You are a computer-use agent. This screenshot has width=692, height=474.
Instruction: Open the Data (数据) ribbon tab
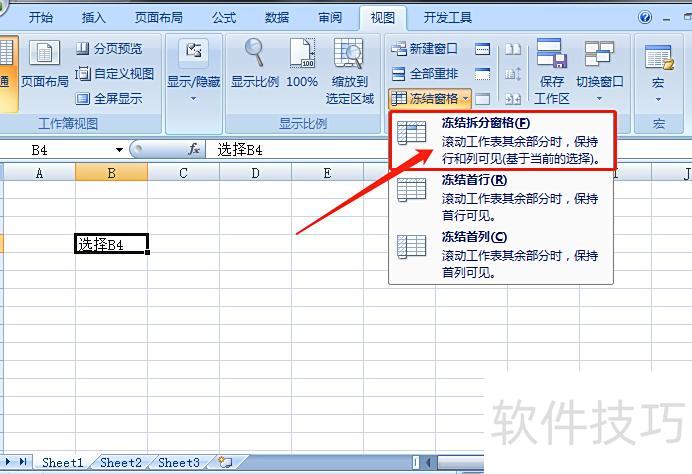pyautogui.click(x=277, y=18)
